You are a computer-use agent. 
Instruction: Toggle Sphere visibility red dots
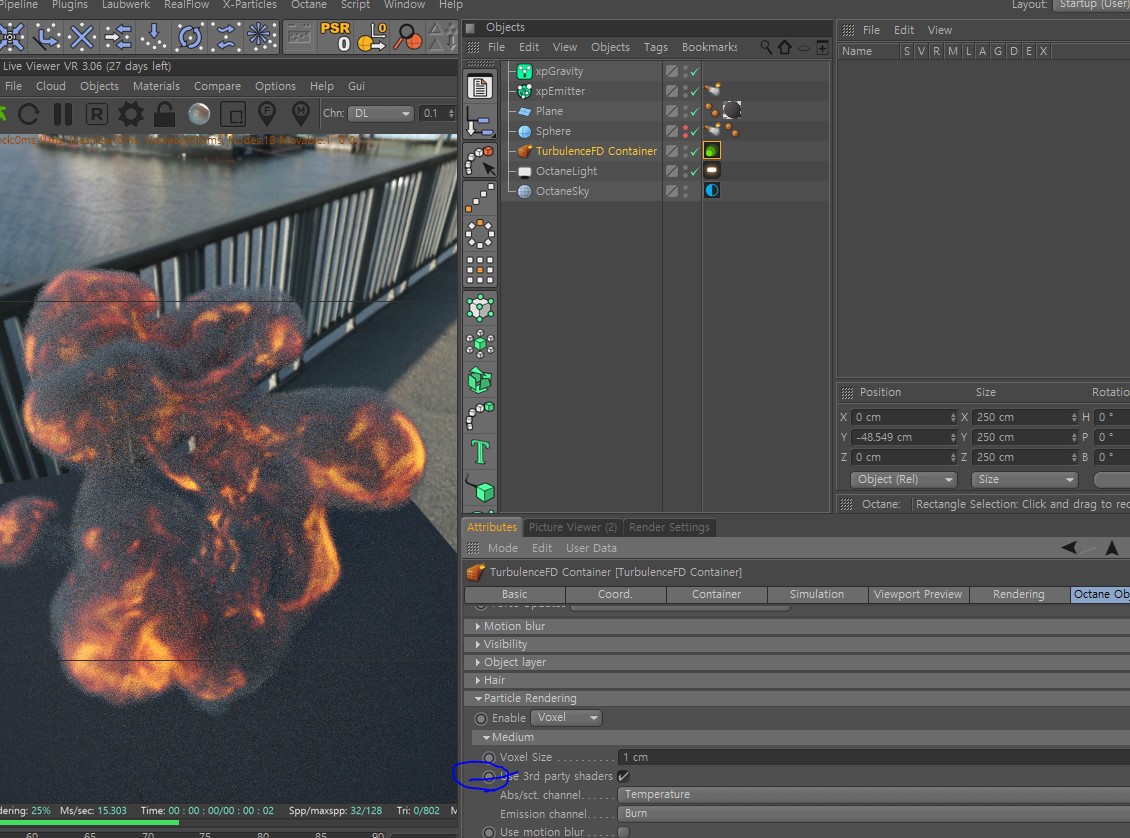click(x=686, y=131)
